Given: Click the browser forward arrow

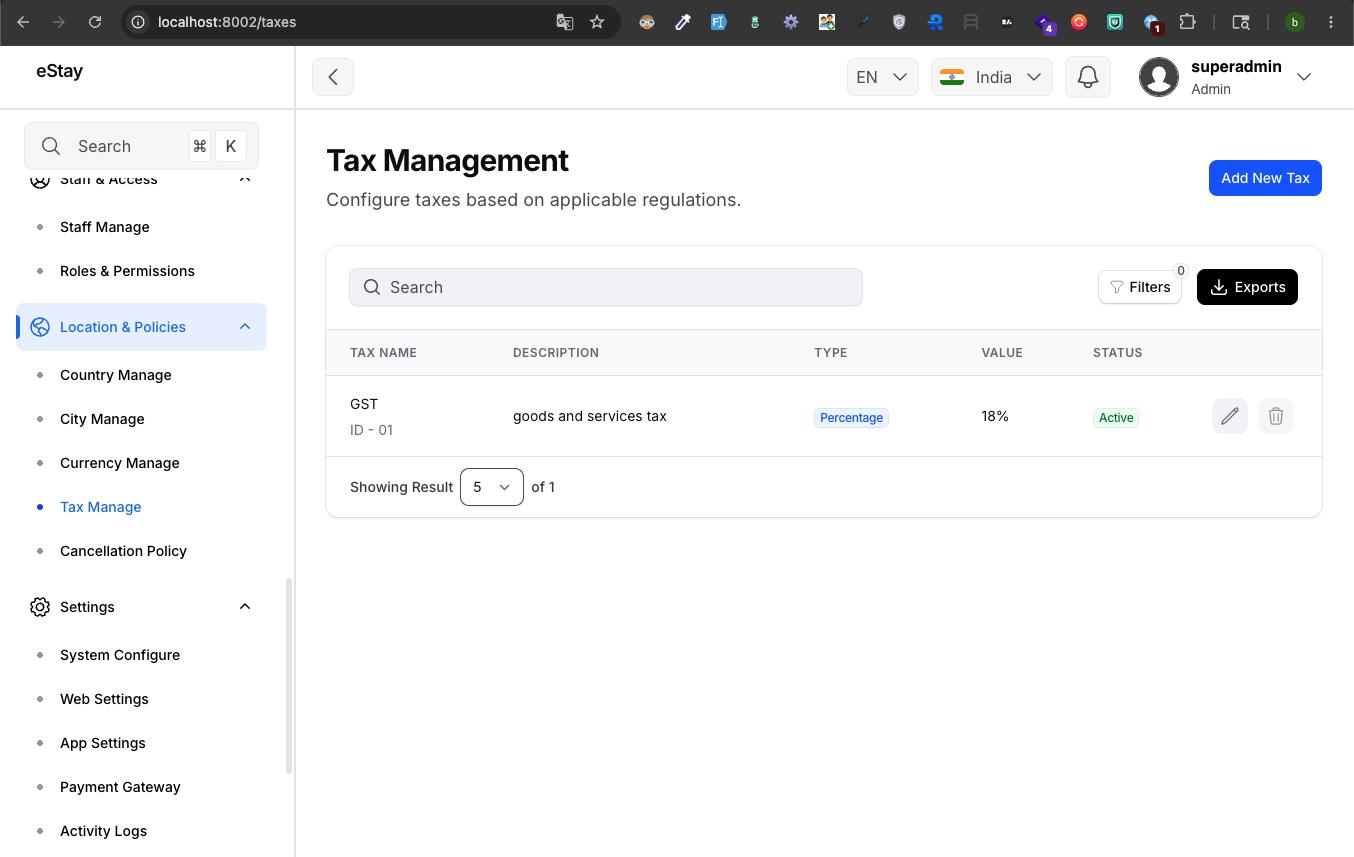Looking at the screenshot, I should [x=59, y=22].
